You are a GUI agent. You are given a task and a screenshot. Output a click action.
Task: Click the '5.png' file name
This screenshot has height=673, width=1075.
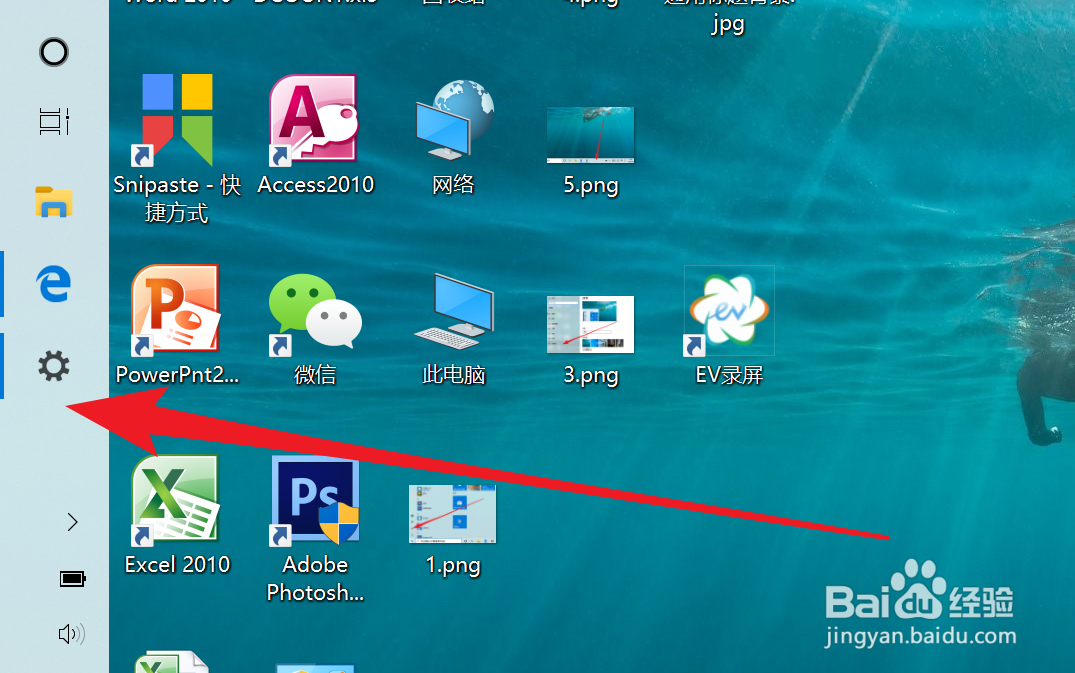(590, 186)
